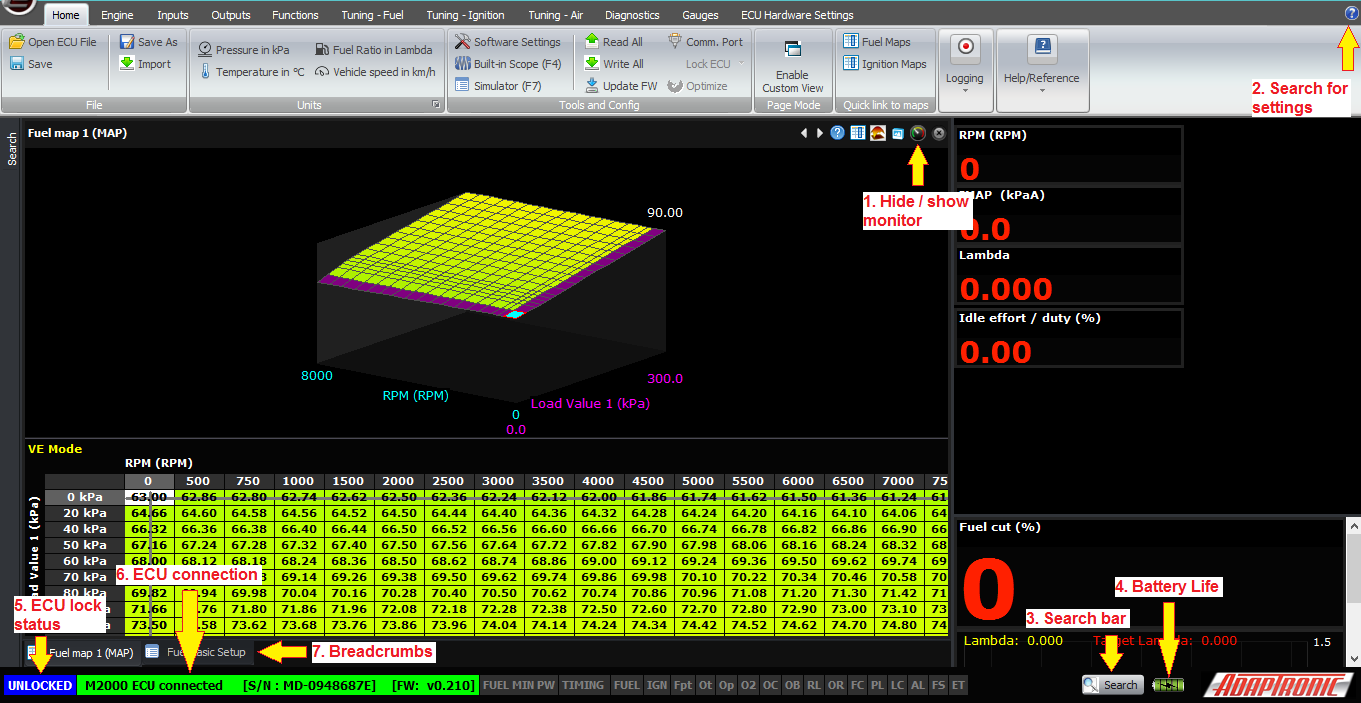Viewport: 1361px width, 703px height.
Task: Enable Custom View page mode
Action: [x=792, y=67]
